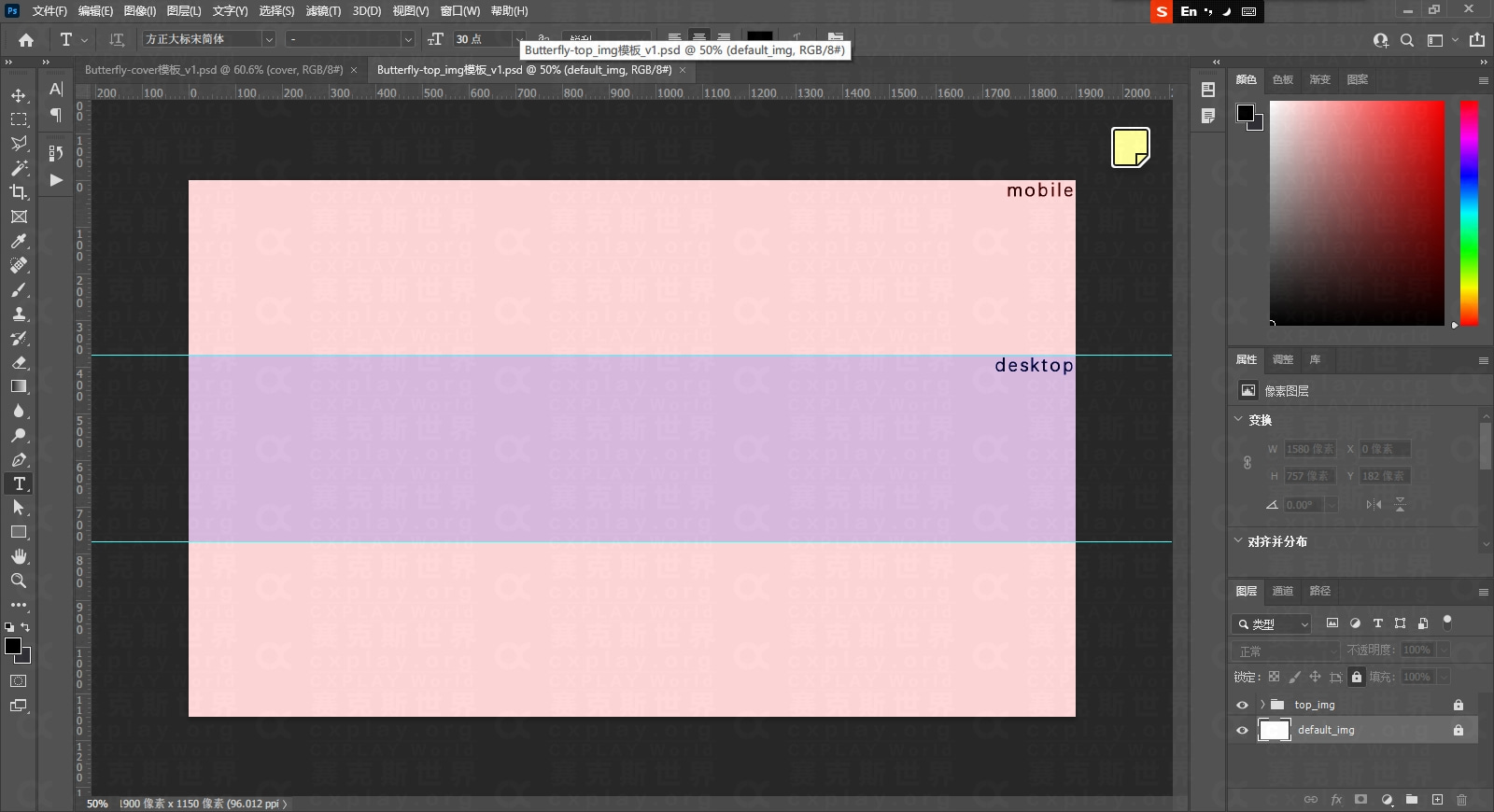Select the Hand tool
The width and height of the screenshot is (1494, 812).
point(19,556)
